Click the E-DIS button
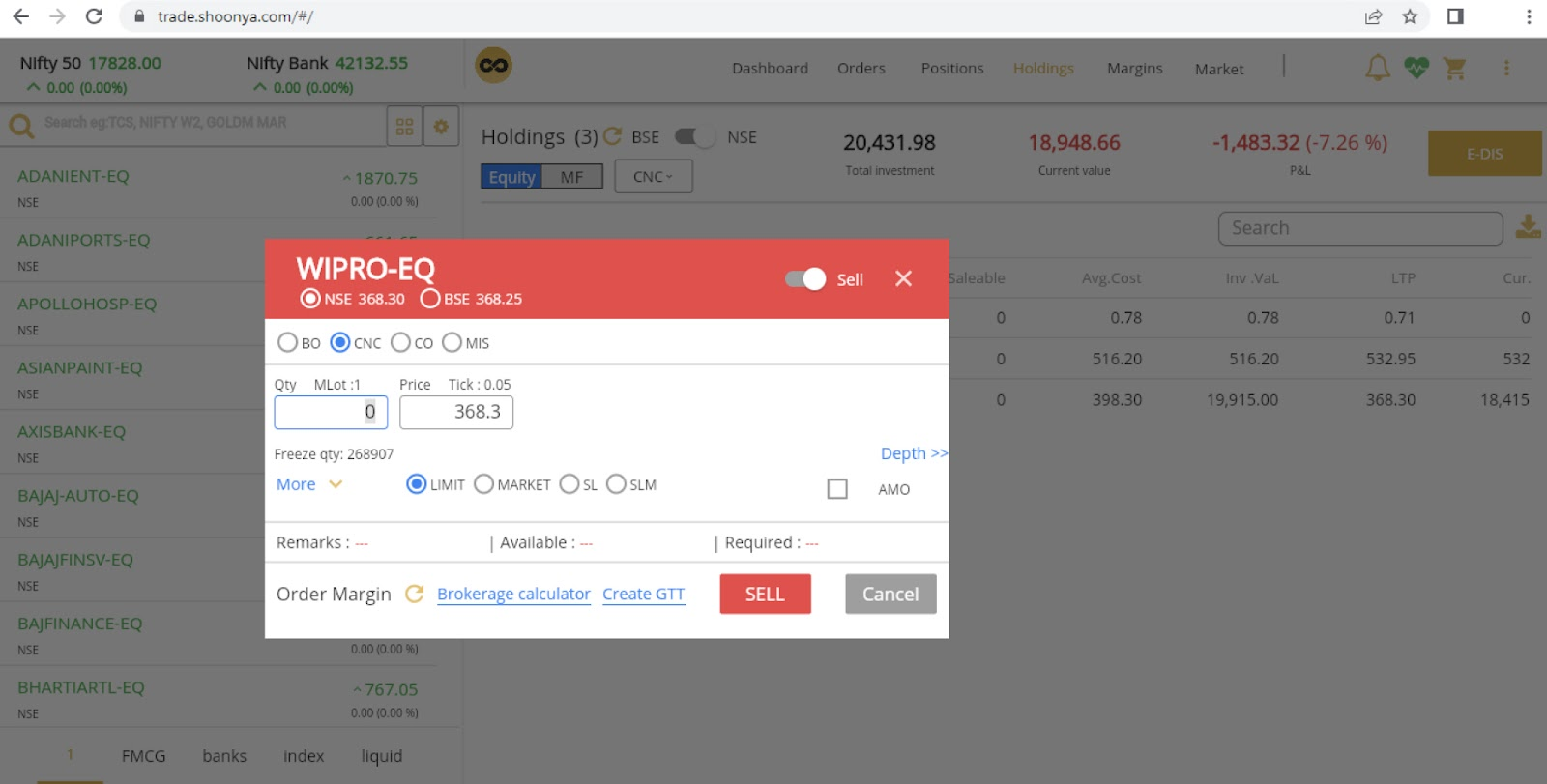This screenshot has height=784, width=1547. [1484, 154]
